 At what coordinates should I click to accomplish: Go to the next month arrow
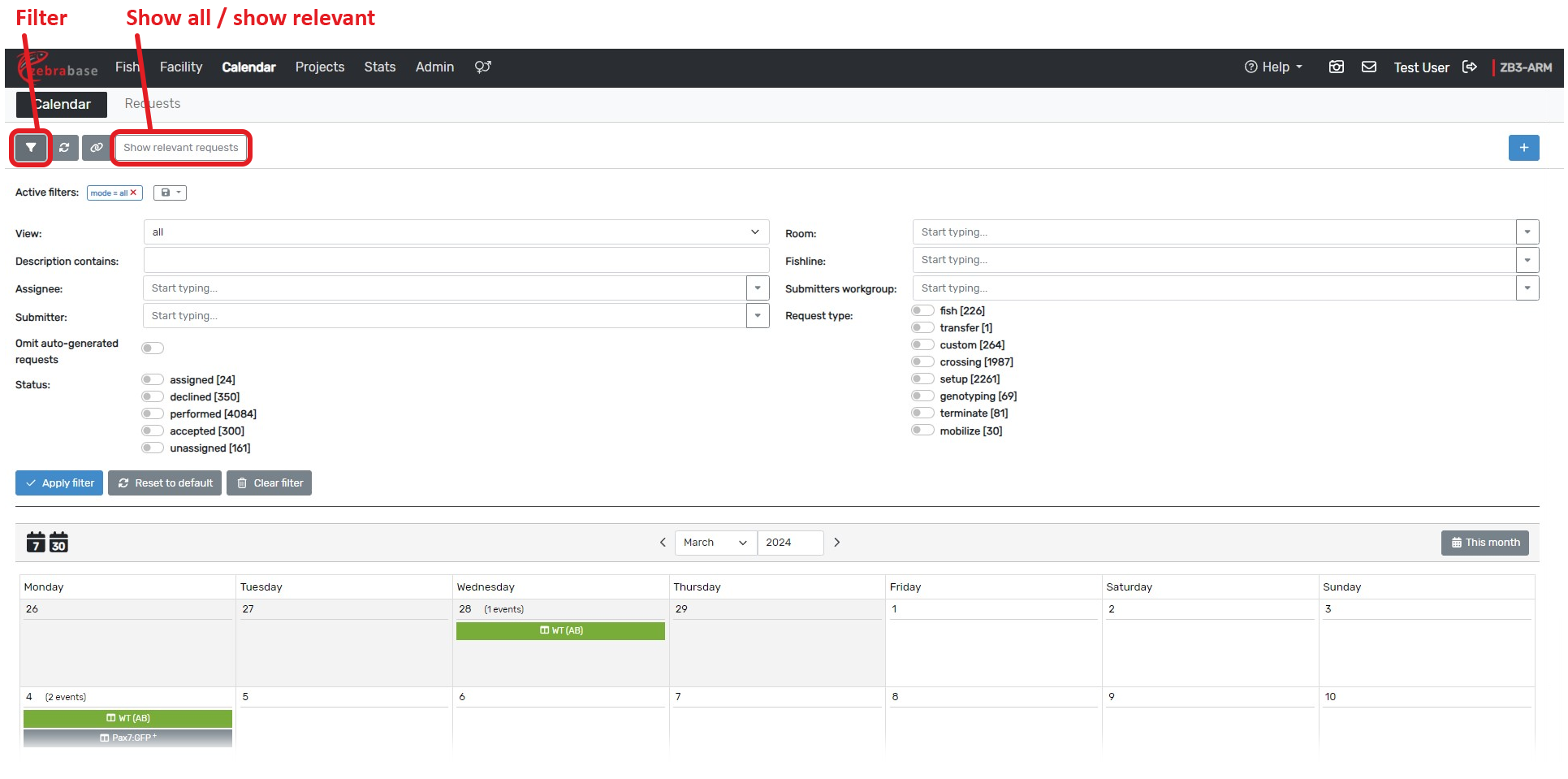837,543
